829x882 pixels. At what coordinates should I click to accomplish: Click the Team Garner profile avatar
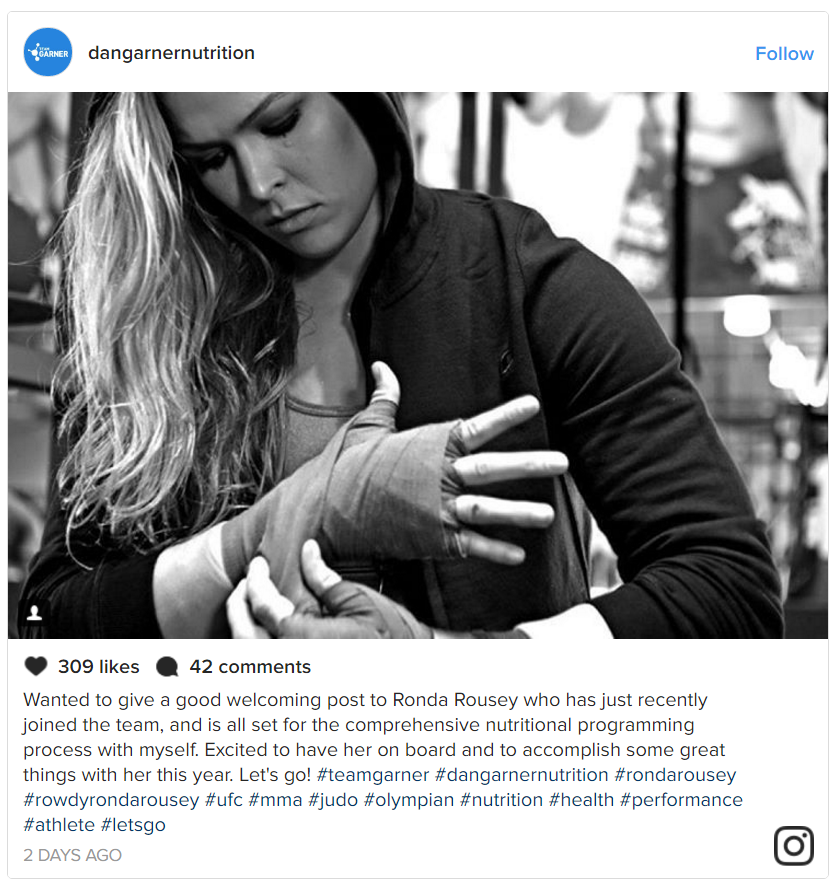coord(48,52)
